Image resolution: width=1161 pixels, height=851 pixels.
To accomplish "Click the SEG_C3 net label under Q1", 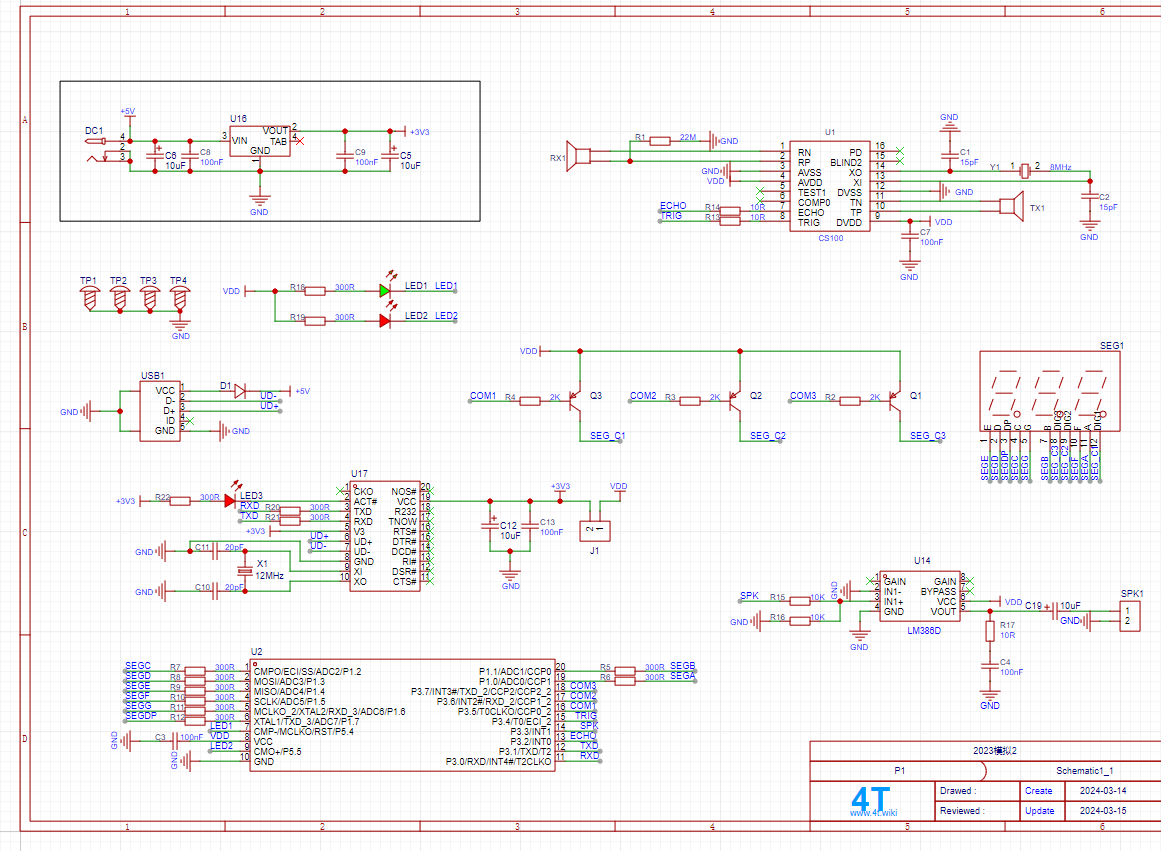I will tap(928, 435).
